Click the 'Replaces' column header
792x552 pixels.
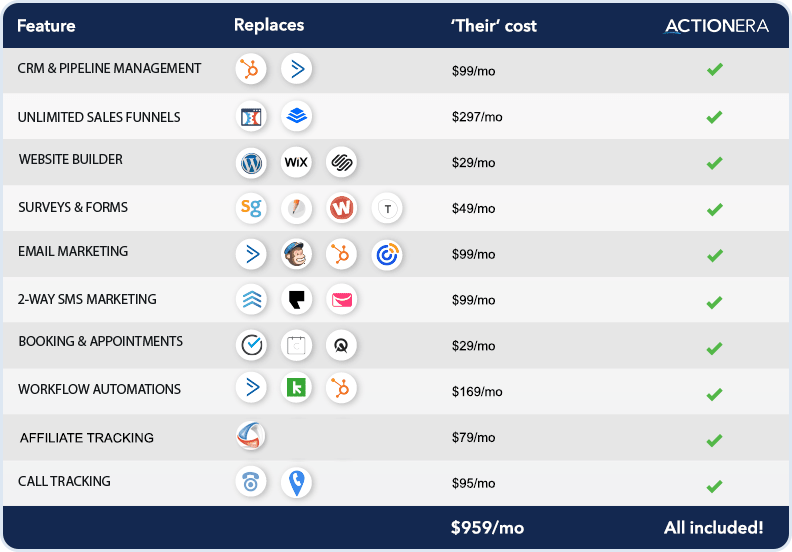pos(268,25)
